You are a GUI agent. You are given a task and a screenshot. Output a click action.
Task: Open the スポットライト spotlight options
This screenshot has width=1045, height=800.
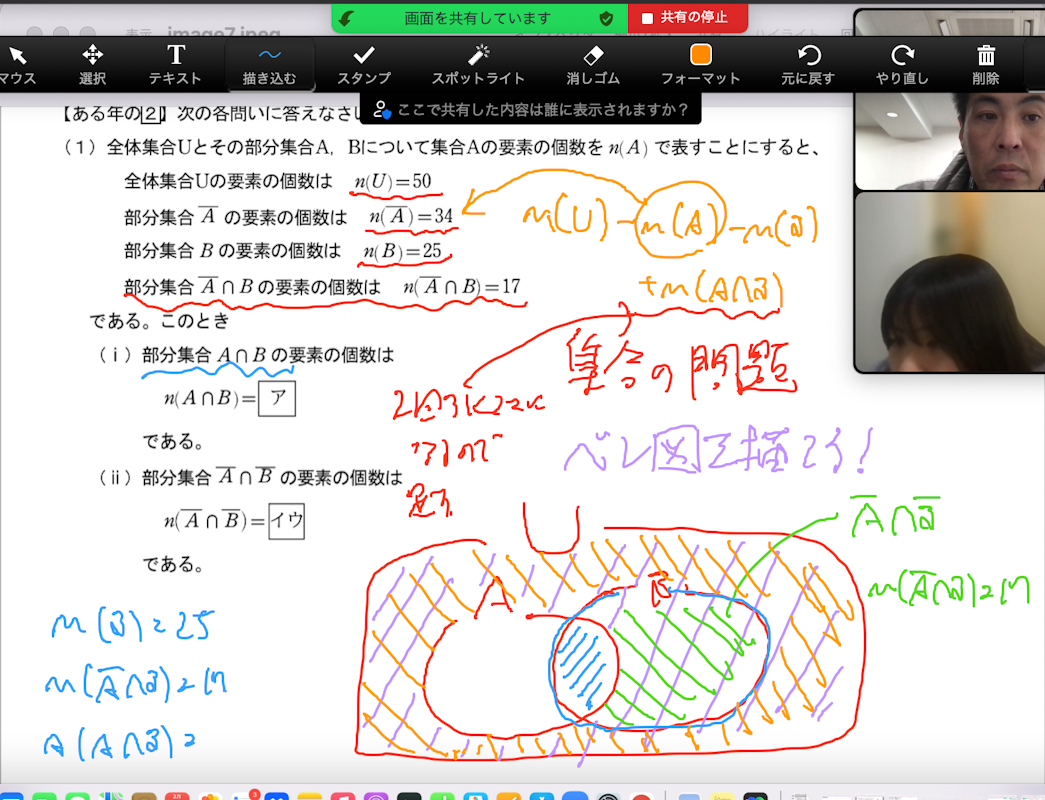point(478,63)
